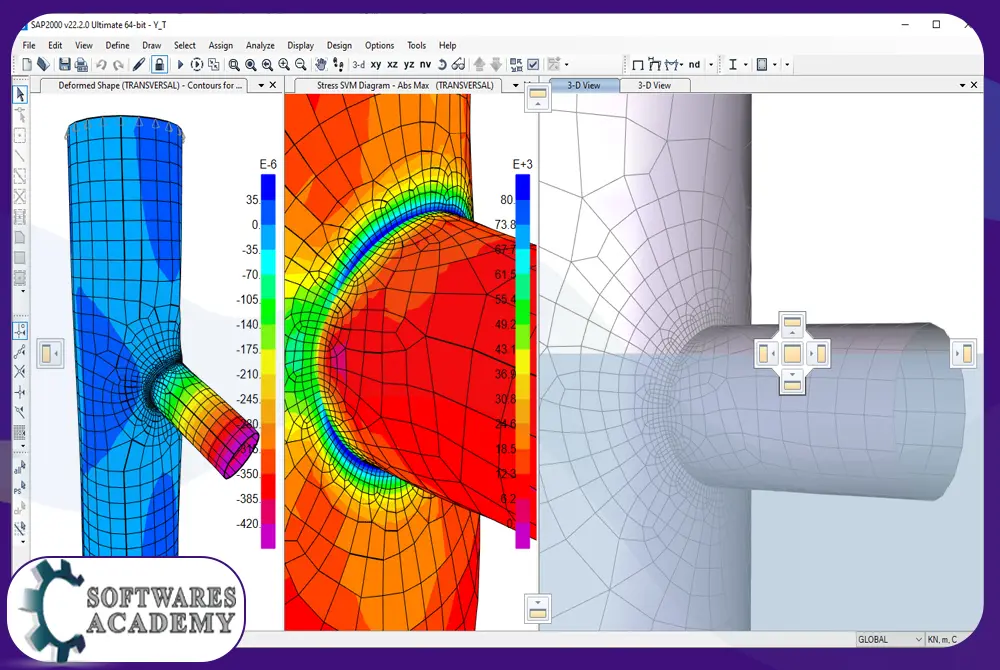Print graphics with the printer icon
1000x670 pixels.
[x=81, y=64]
